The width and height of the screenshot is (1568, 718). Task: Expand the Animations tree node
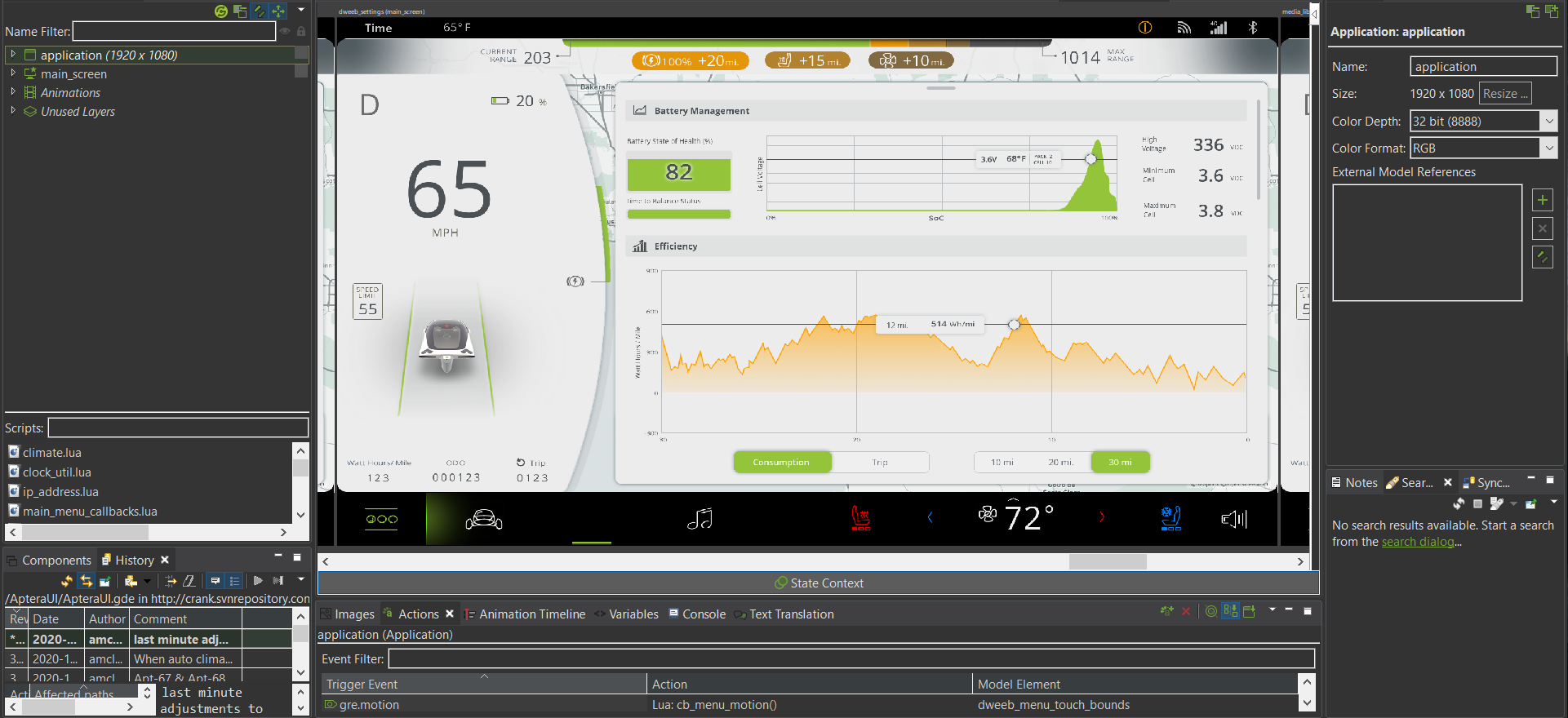pos(13,92)
